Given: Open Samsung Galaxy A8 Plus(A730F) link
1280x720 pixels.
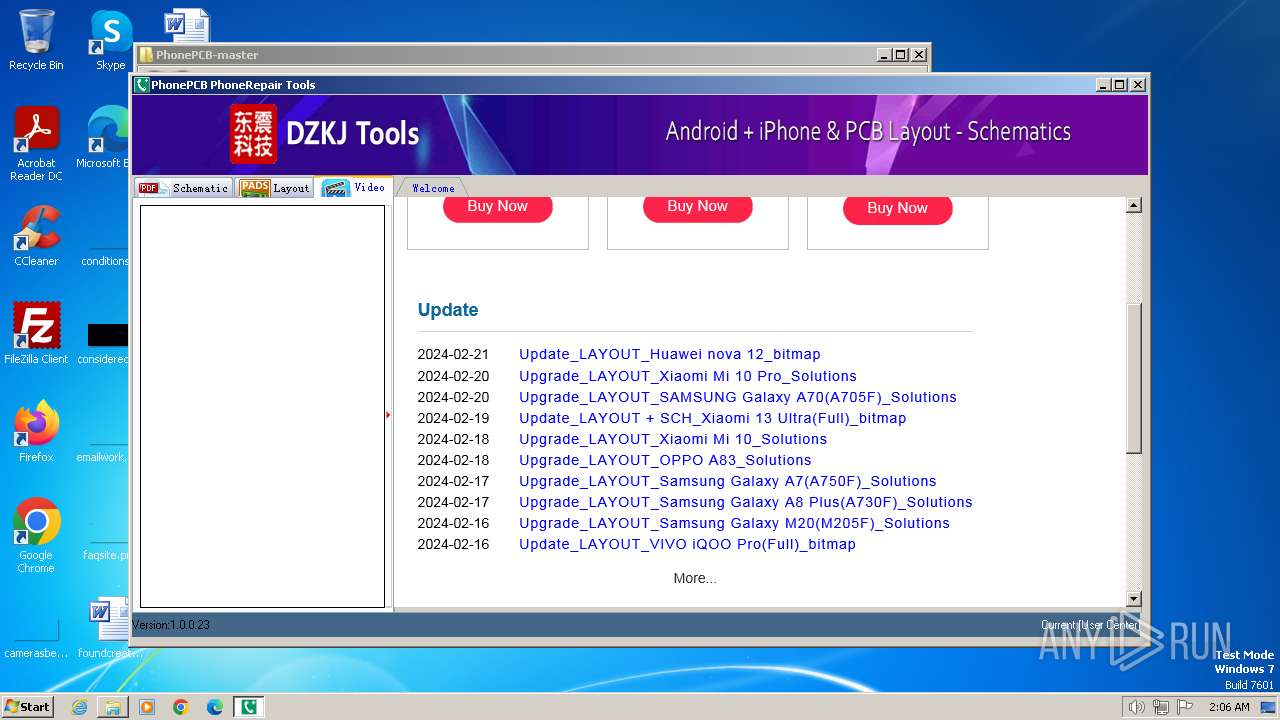Looking at the screenshot, I should pyautogui.click(x=746, y=502).
